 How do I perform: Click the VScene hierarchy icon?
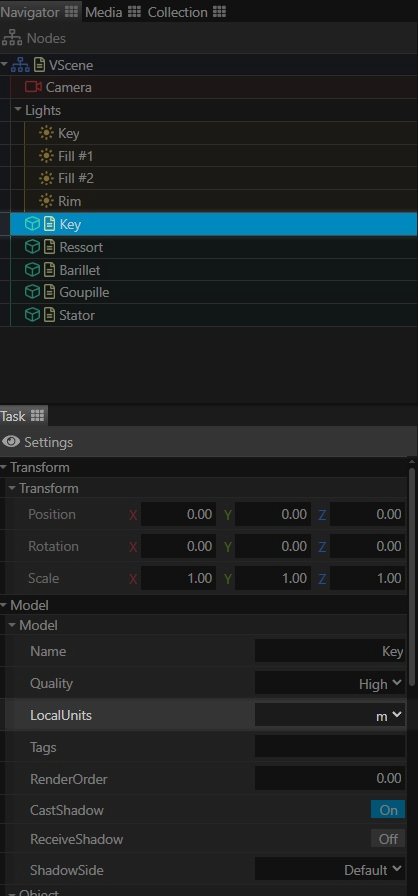(x=21, y=65)
